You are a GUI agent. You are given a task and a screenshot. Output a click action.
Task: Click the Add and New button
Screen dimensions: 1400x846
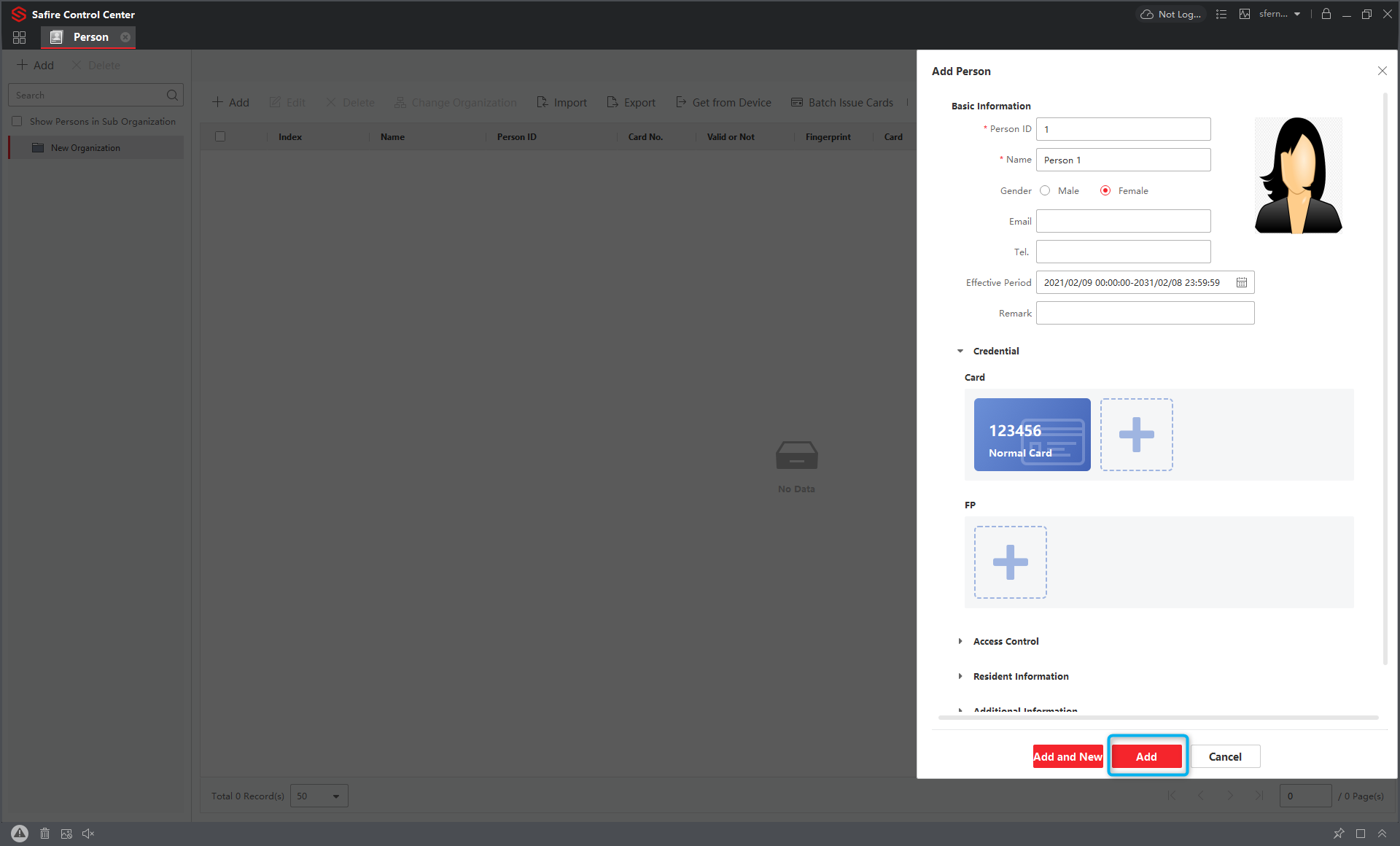point(1067,756)
